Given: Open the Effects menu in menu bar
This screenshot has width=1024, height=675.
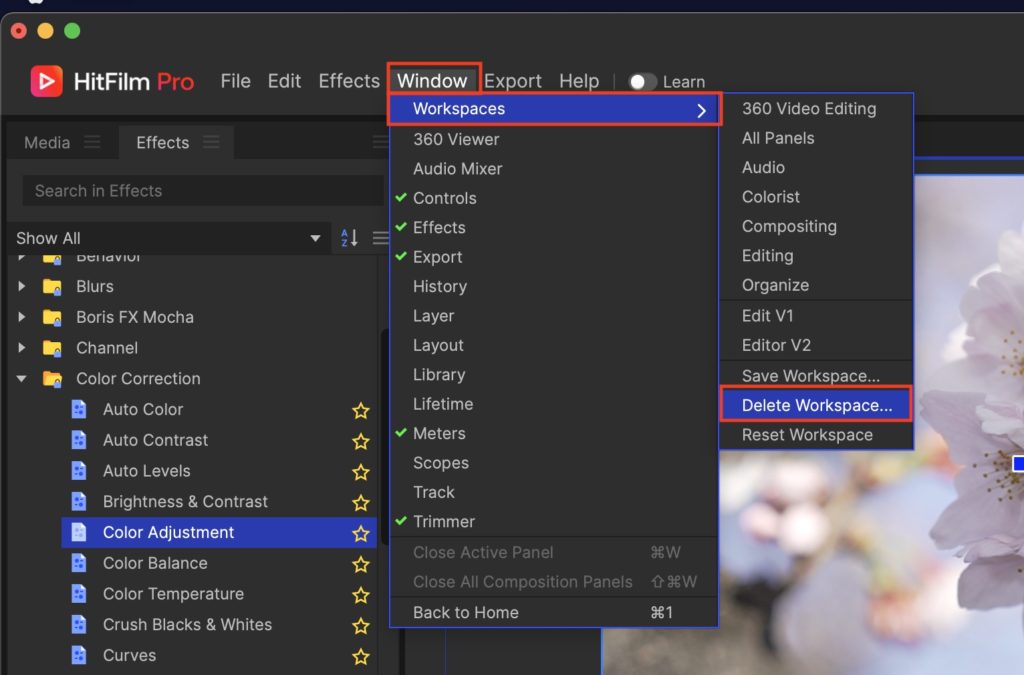Looking at the screenshot, I should 349,81.
